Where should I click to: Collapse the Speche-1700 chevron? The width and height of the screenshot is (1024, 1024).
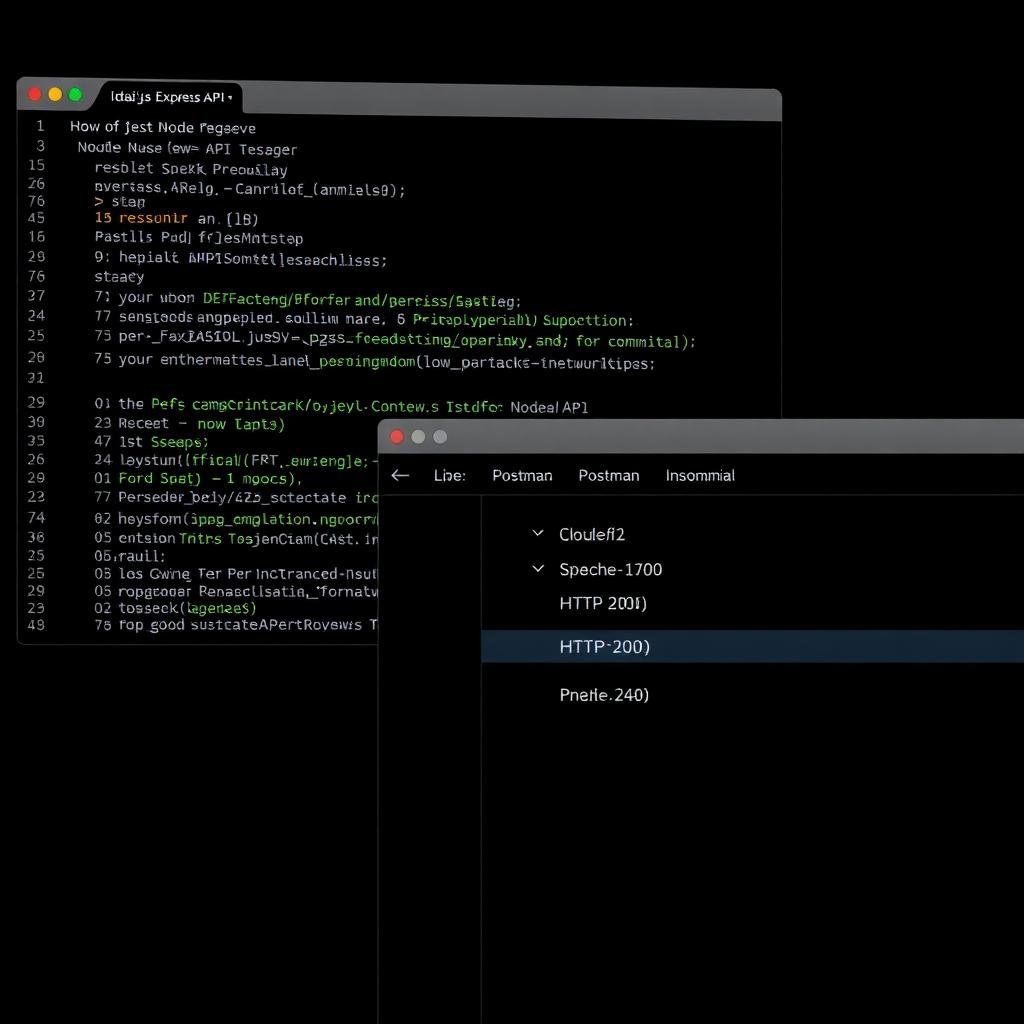pos(538,569)
